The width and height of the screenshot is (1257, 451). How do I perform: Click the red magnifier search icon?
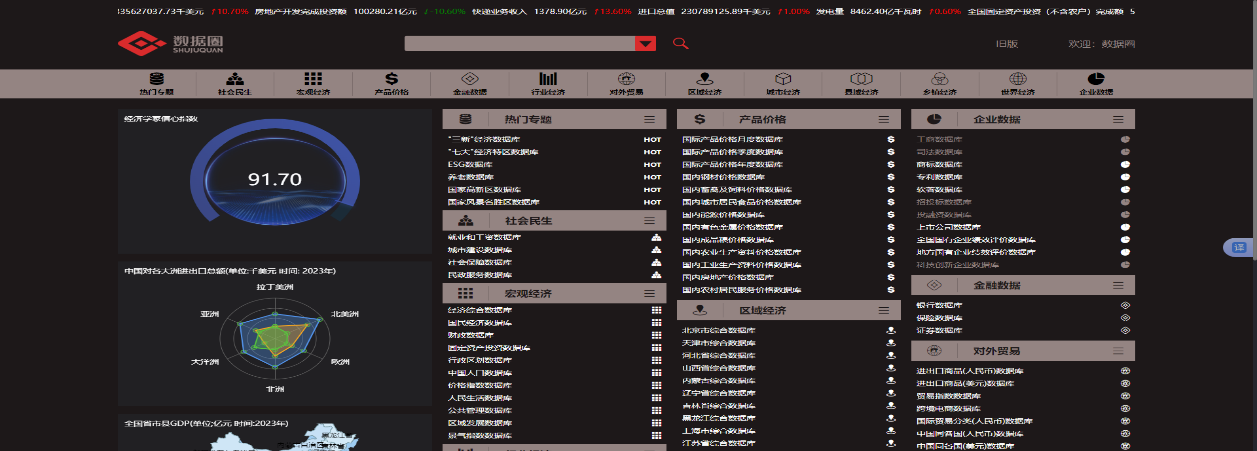click(681, 43)
